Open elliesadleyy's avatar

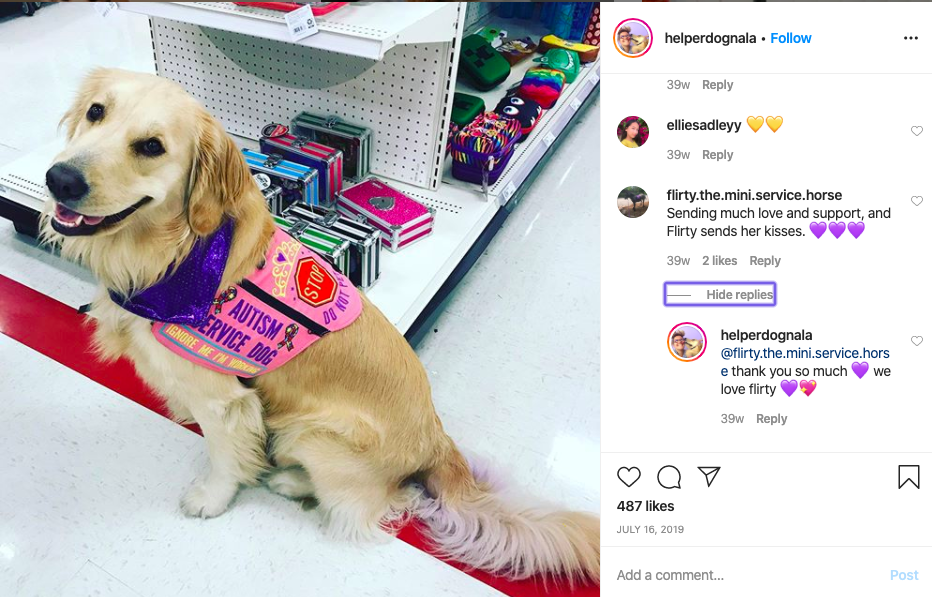(633, 131)
